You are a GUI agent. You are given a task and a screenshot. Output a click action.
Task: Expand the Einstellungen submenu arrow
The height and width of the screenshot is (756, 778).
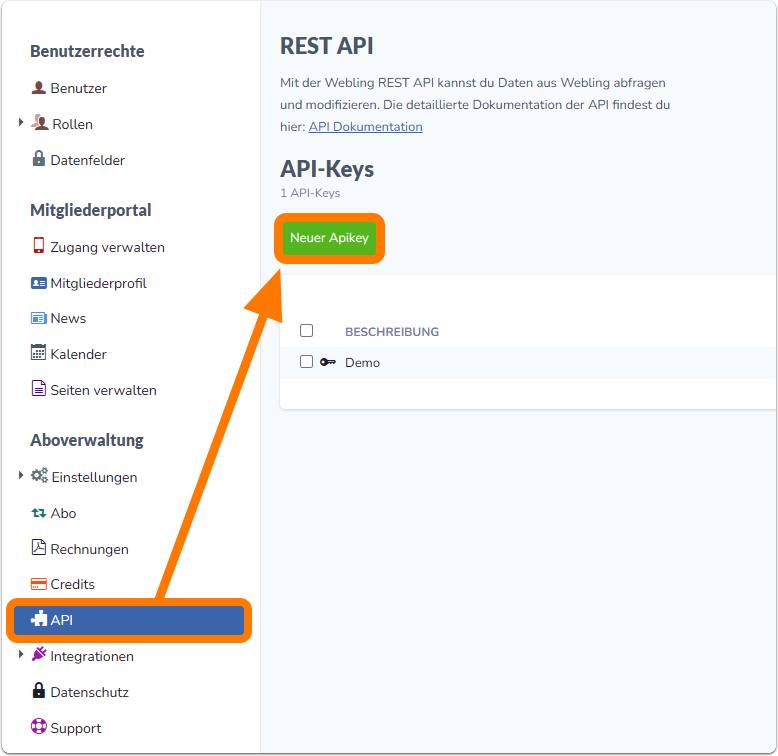[x=21, y=475]
